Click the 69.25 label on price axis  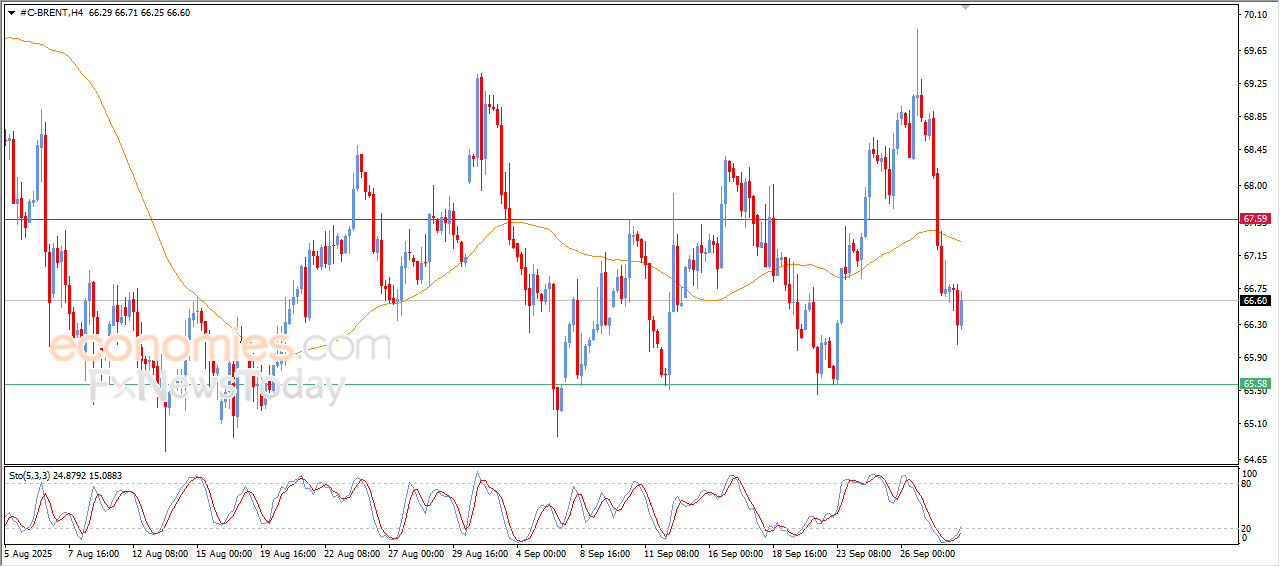1255,84
